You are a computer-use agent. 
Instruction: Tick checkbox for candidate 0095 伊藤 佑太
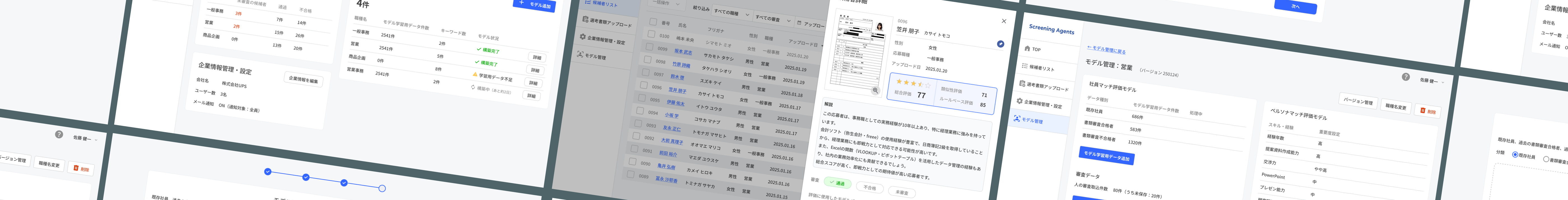(641, 97)
